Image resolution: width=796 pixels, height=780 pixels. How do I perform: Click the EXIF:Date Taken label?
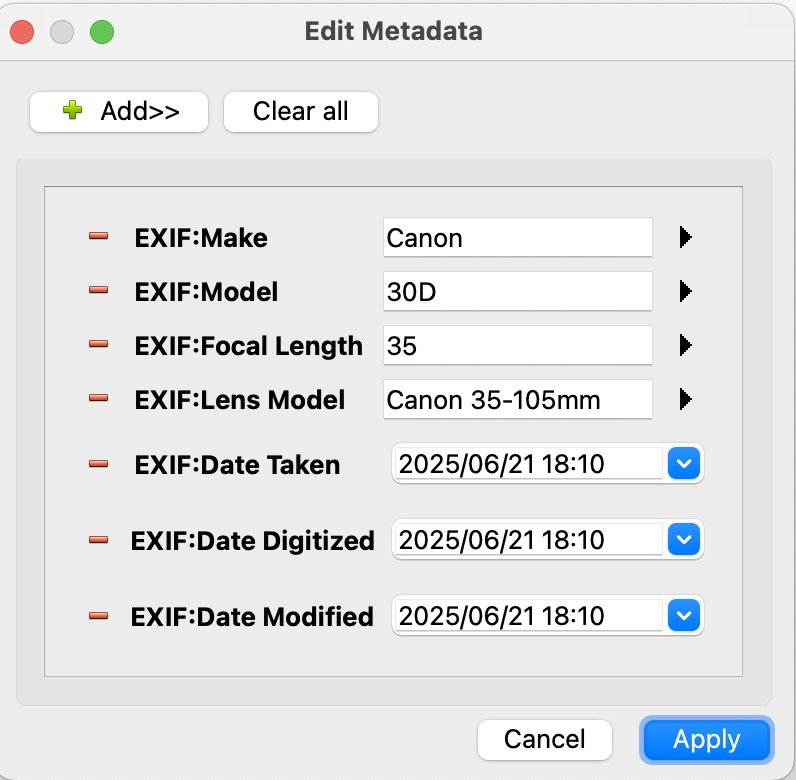237,465
